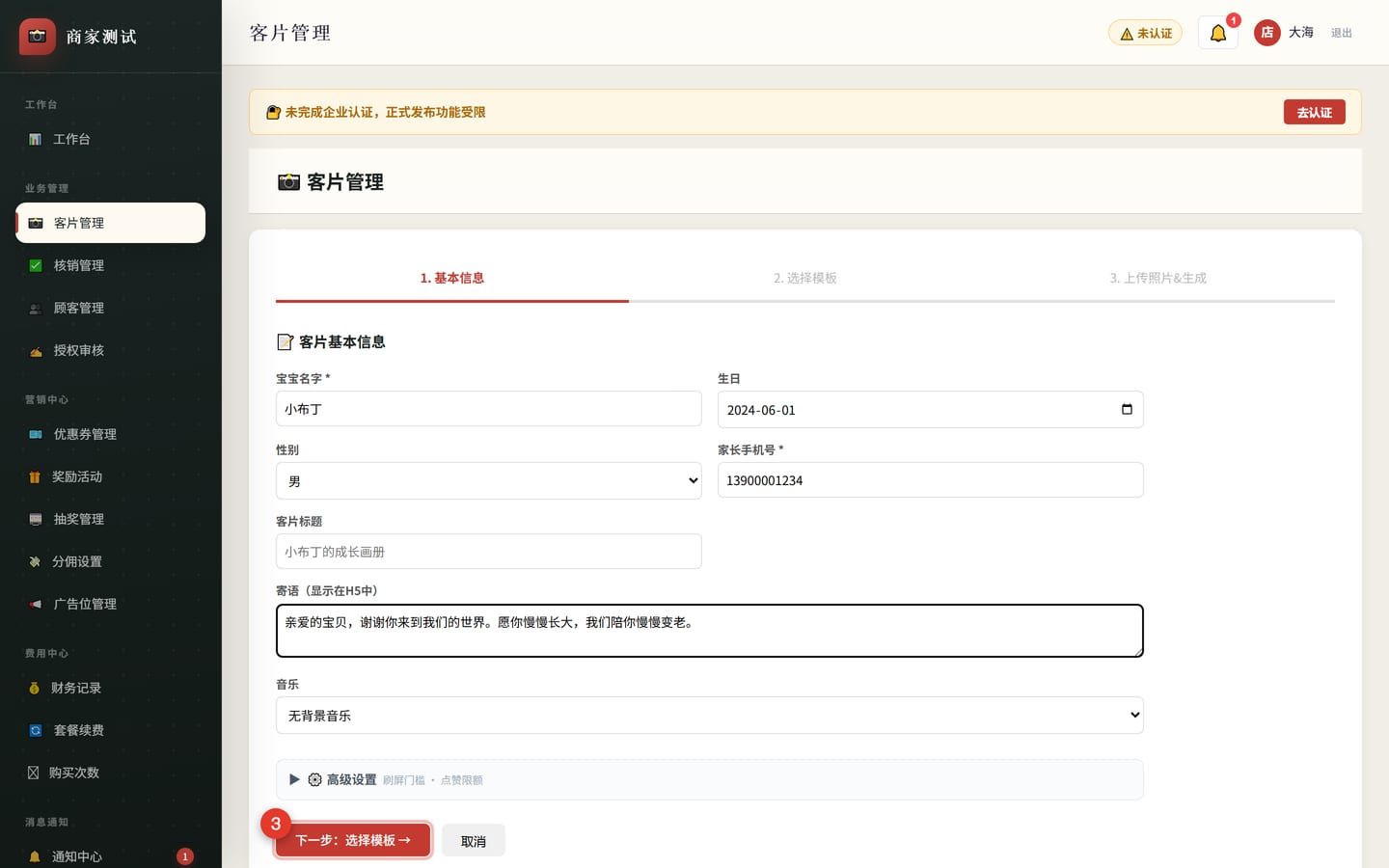Open the notification bell icon
The image size is (1389, 868).
[x=1217, y=33]
